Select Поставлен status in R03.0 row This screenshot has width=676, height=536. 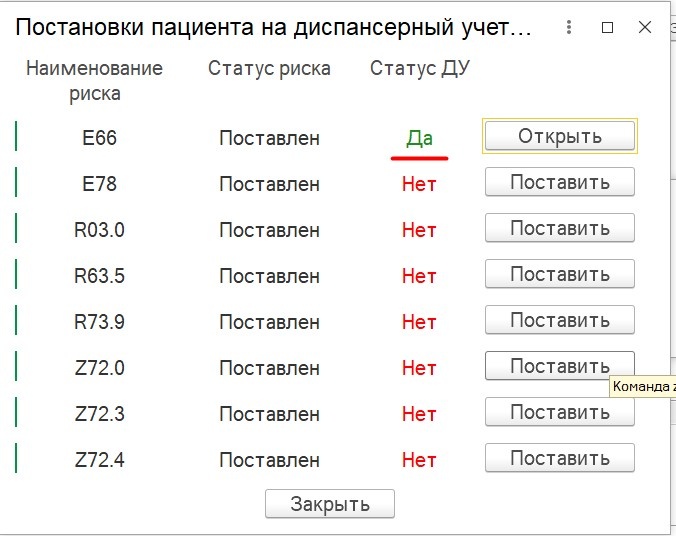(269, 230)
